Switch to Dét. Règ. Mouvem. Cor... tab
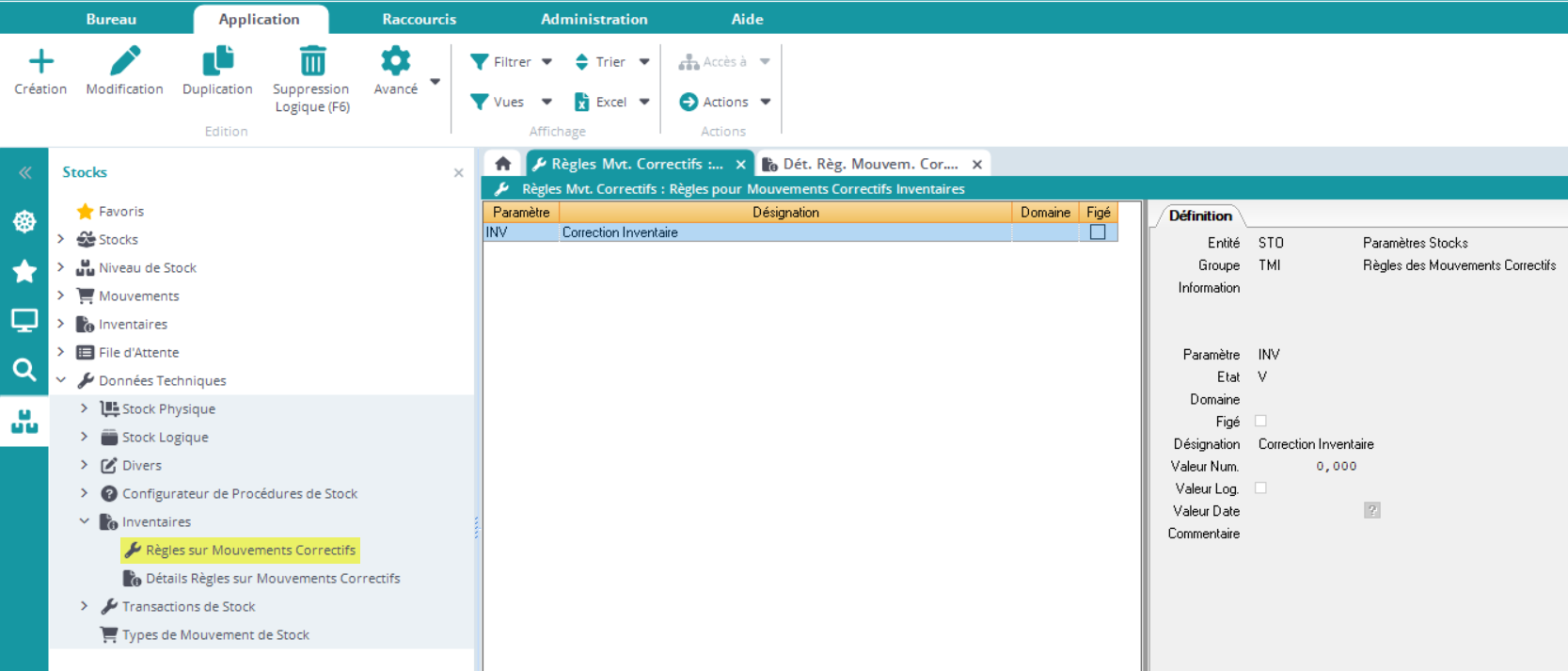The image size is (1568, 671). 869,164
